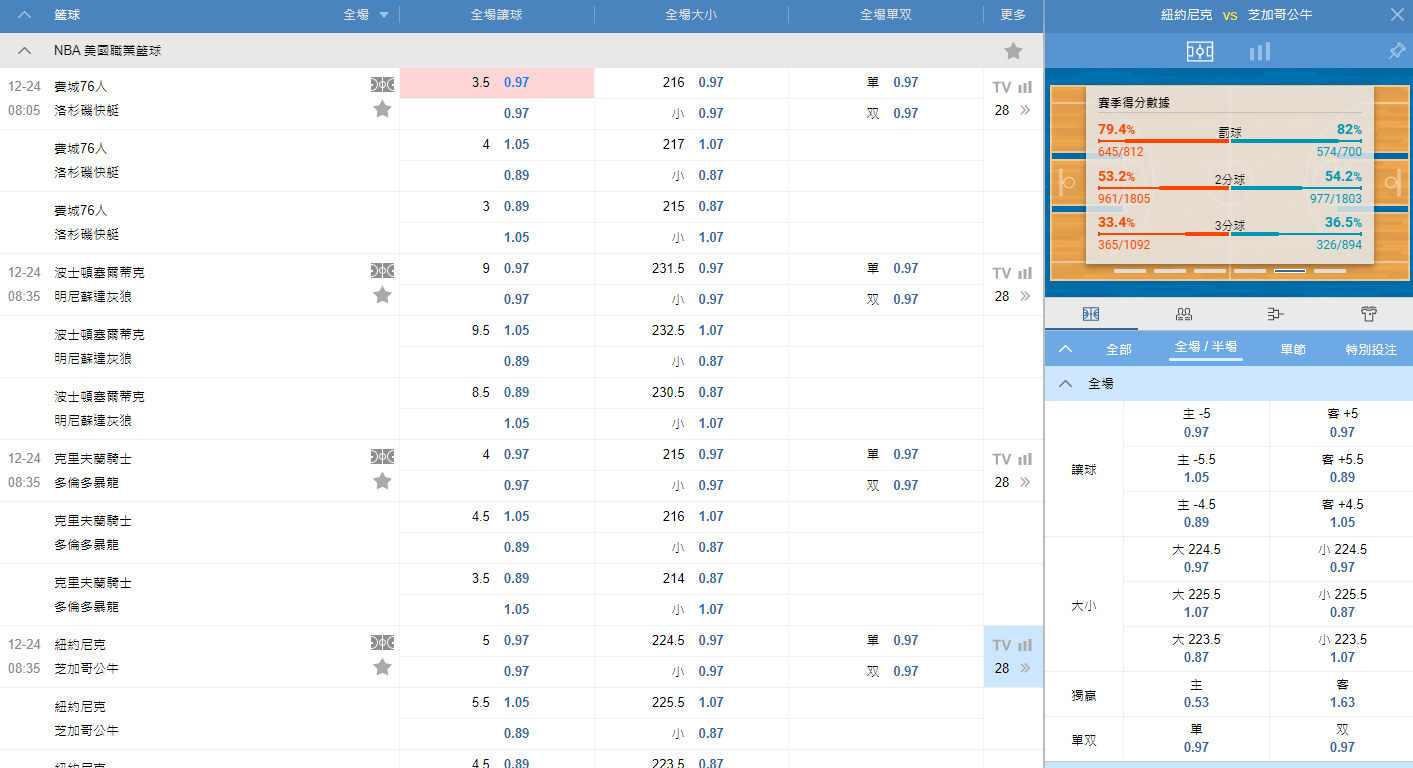Open the 全場 market type dropdown

pyautogui.click(x=366, y=15)
